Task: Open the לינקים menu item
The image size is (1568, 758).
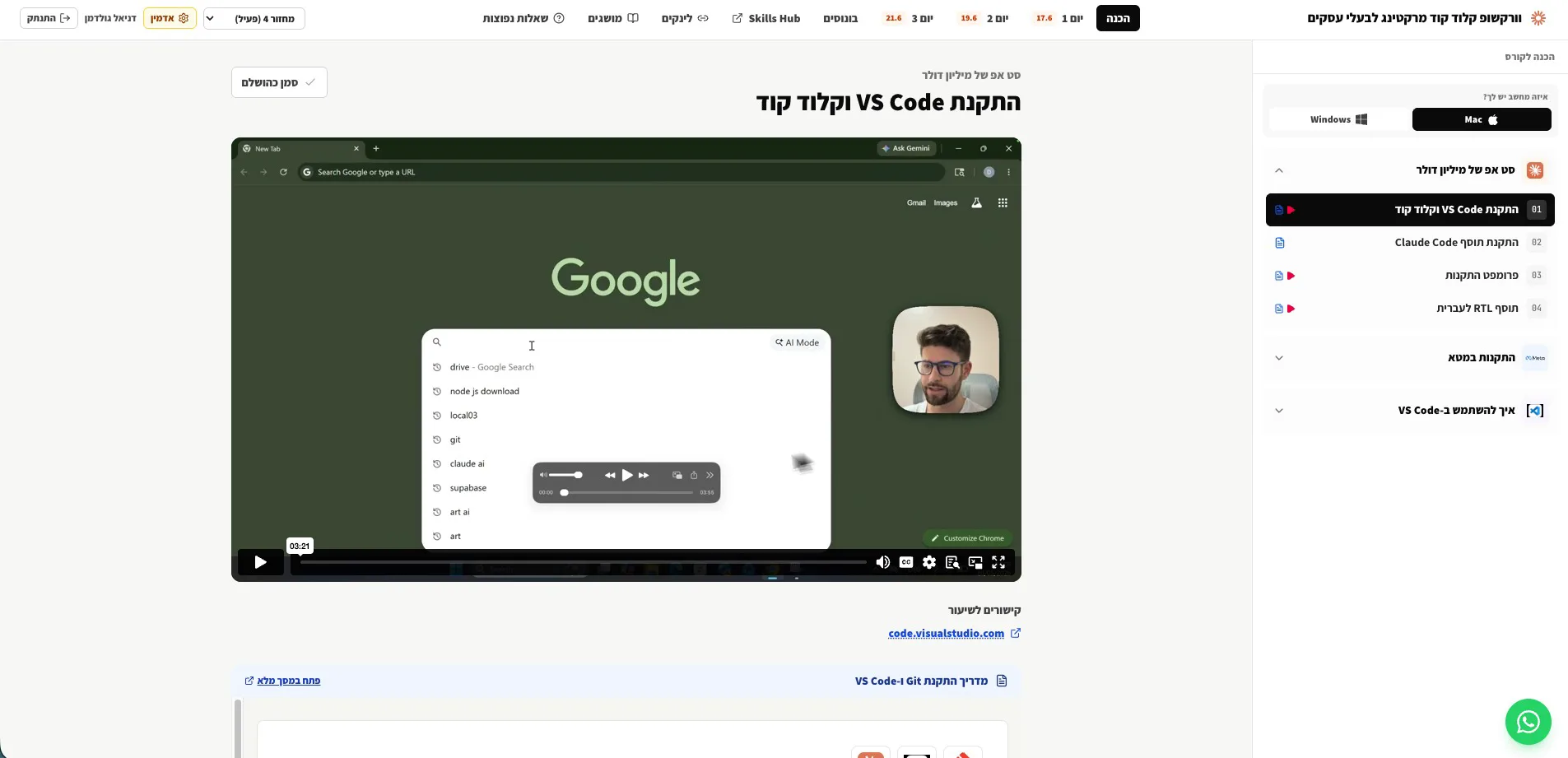Action: 685,18
